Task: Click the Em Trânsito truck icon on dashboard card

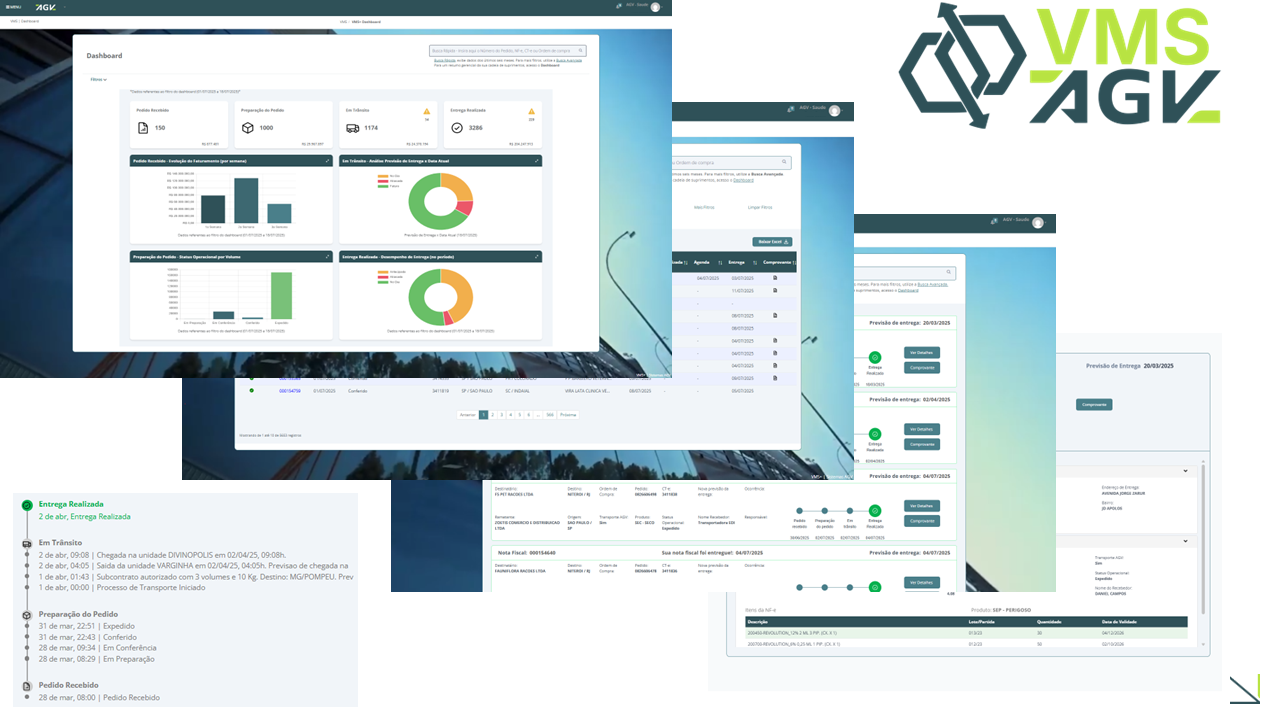Action: click(x=352, y=128)
